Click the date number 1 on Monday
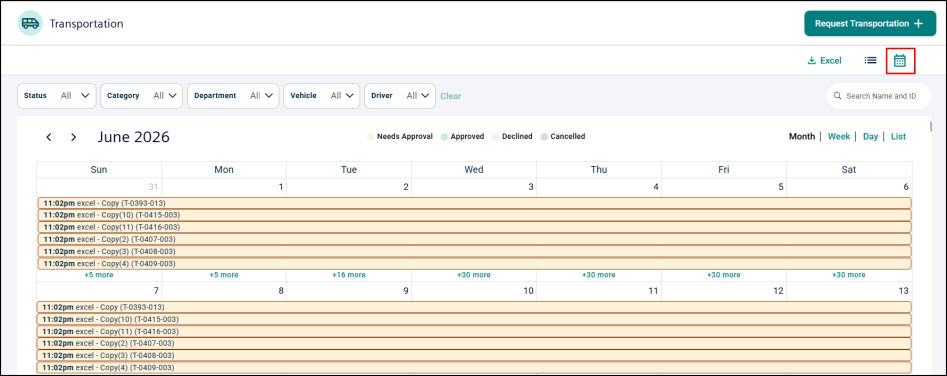 tap(281, 187)
